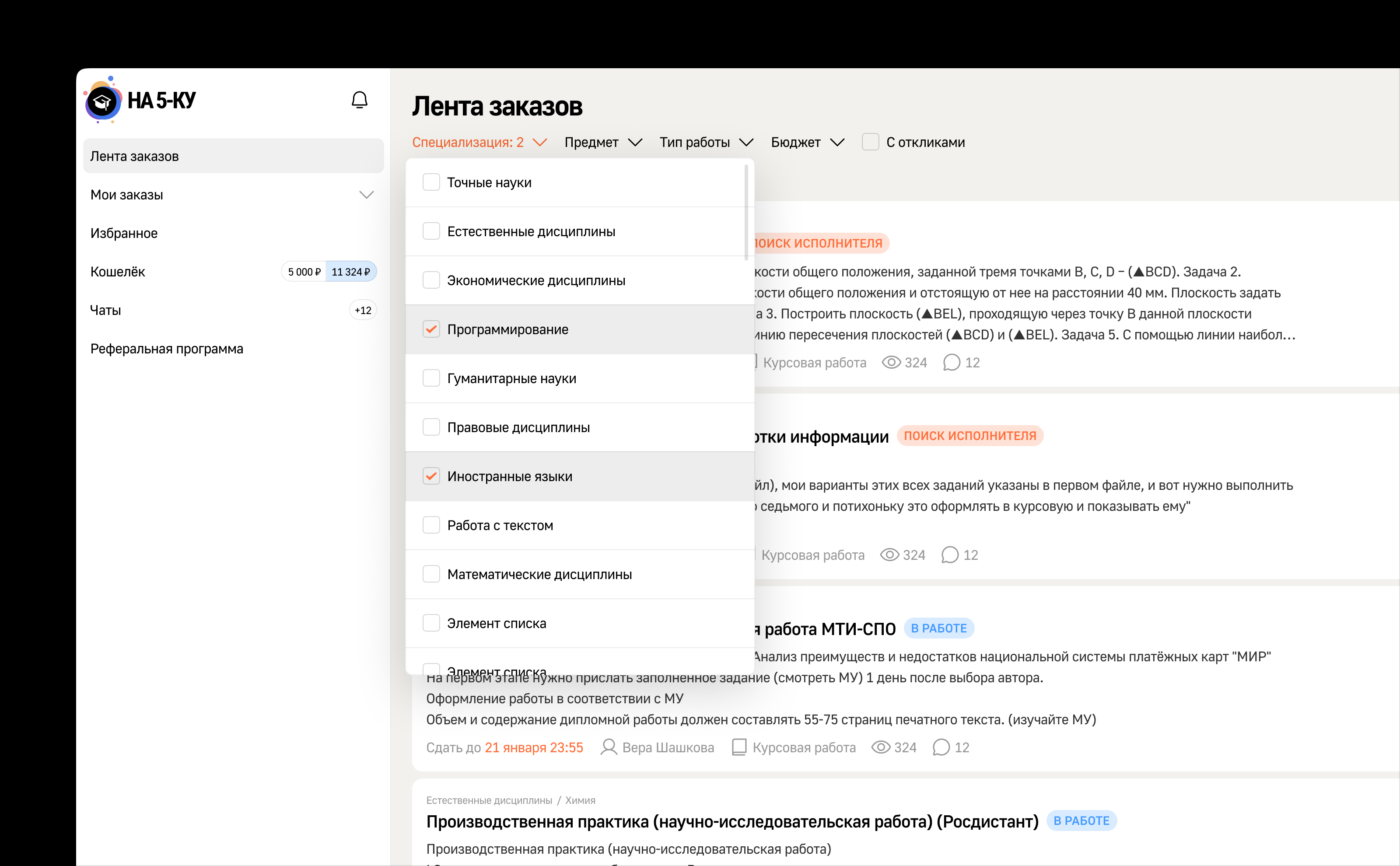Screen dimensions: 1400x866
Task: Uncheck the Программирование checkbox
Action: point(431,329)
